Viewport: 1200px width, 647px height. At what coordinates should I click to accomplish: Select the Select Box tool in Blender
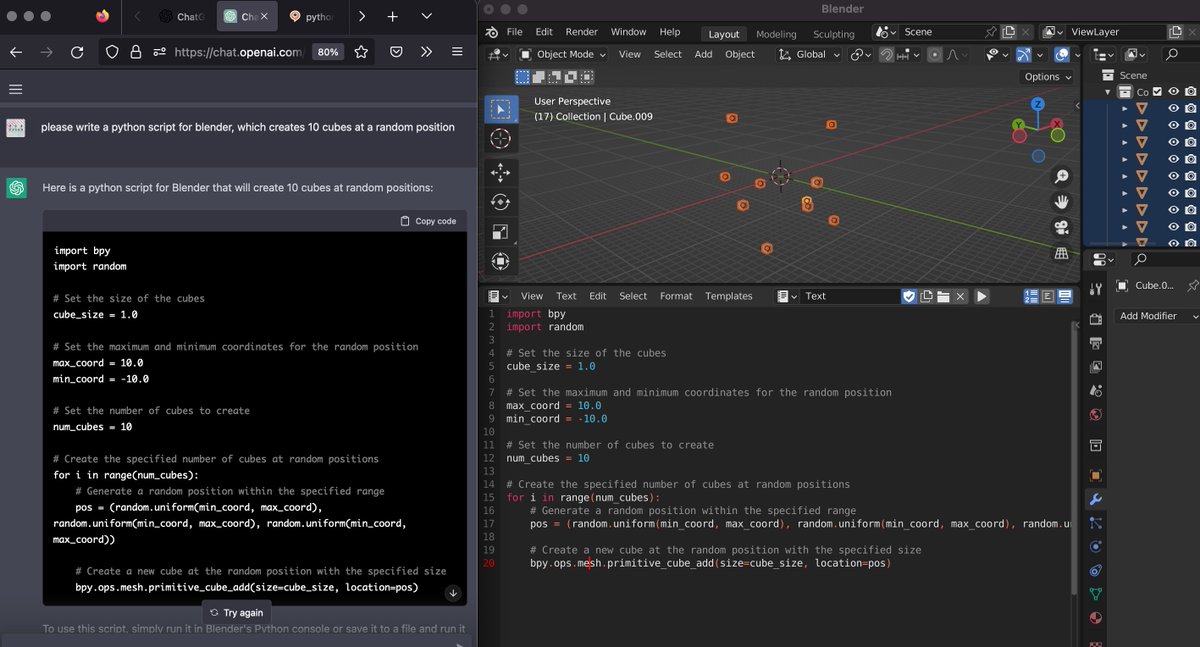(500, 109)
